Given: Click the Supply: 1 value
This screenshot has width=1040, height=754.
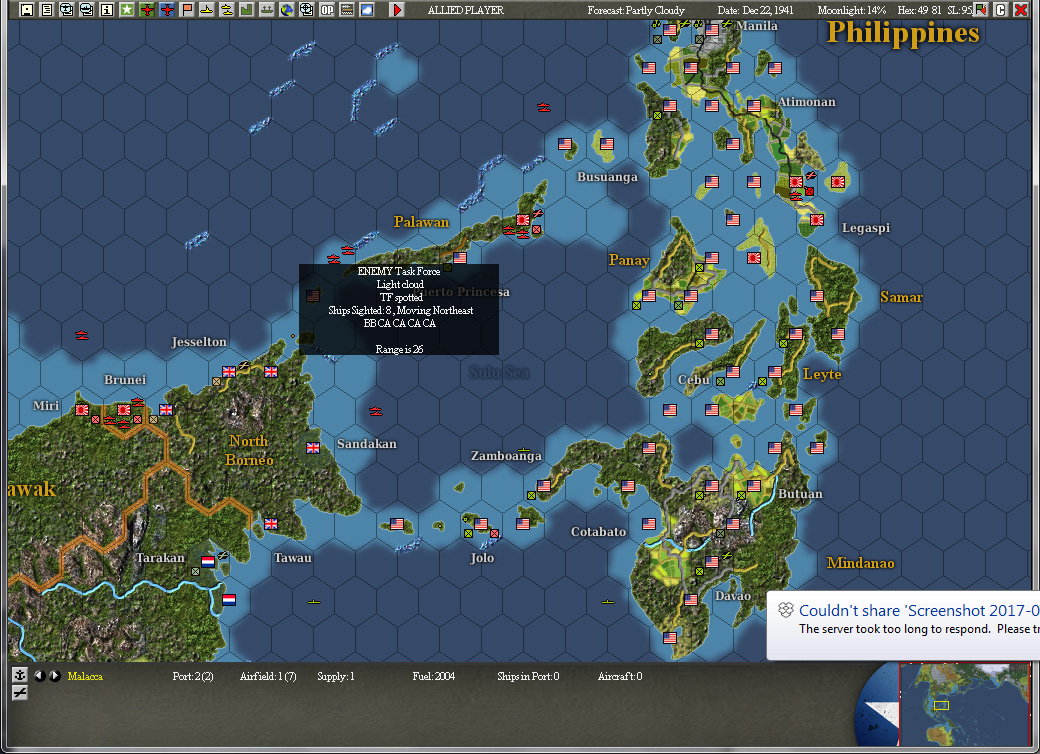Looking at the screenshot, I should point(336,676).
